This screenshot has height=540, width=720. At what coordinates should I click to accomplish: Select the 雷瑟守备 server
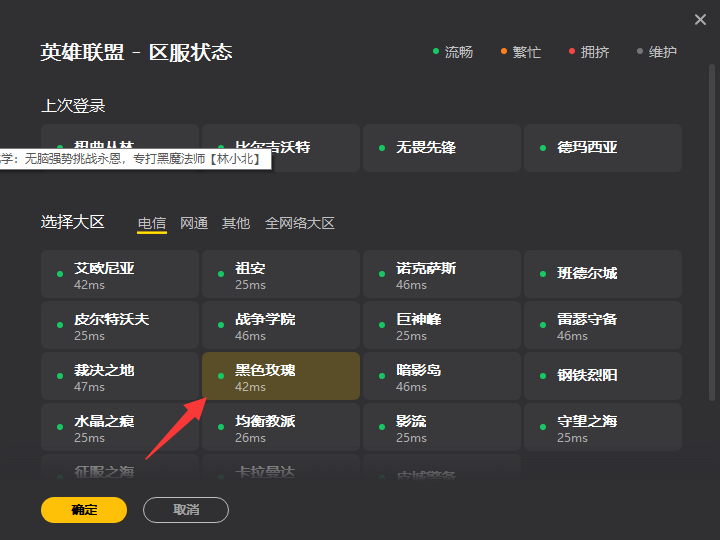pos(603,325)
